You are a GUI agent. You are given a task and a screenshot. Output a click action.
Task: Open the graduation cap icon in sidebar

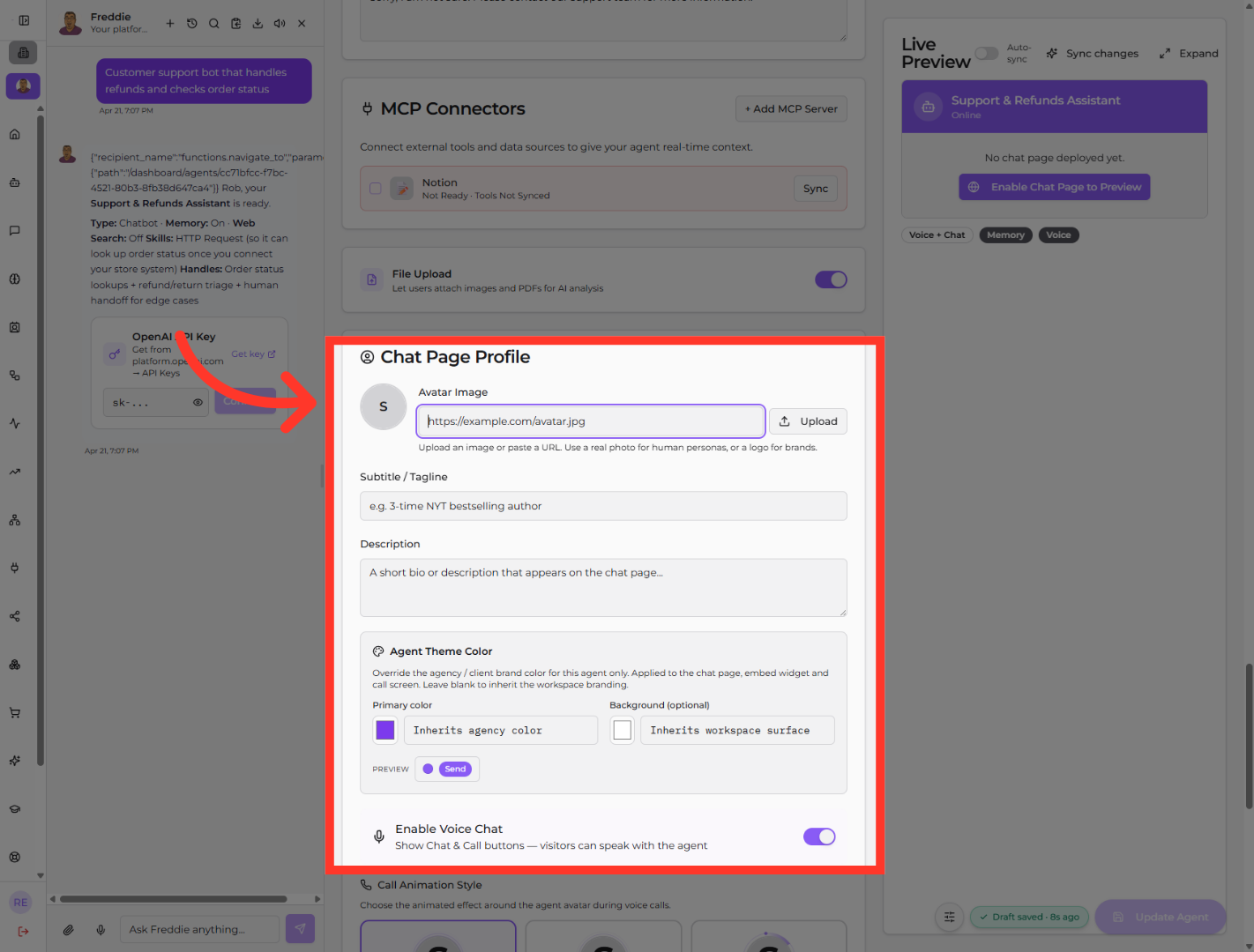pos(15,809)
